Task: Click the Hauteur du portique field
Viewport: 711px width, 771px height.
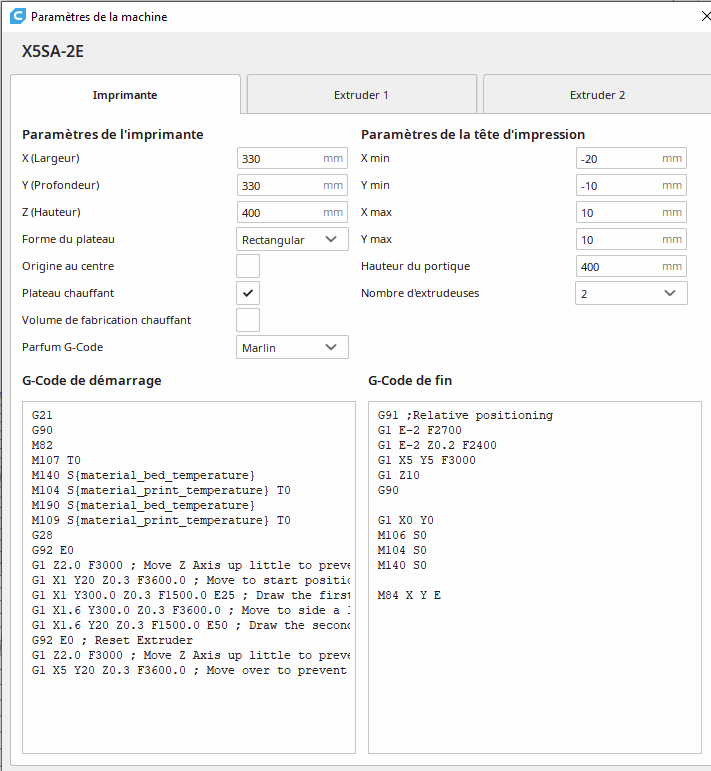Action: (631, 267)
